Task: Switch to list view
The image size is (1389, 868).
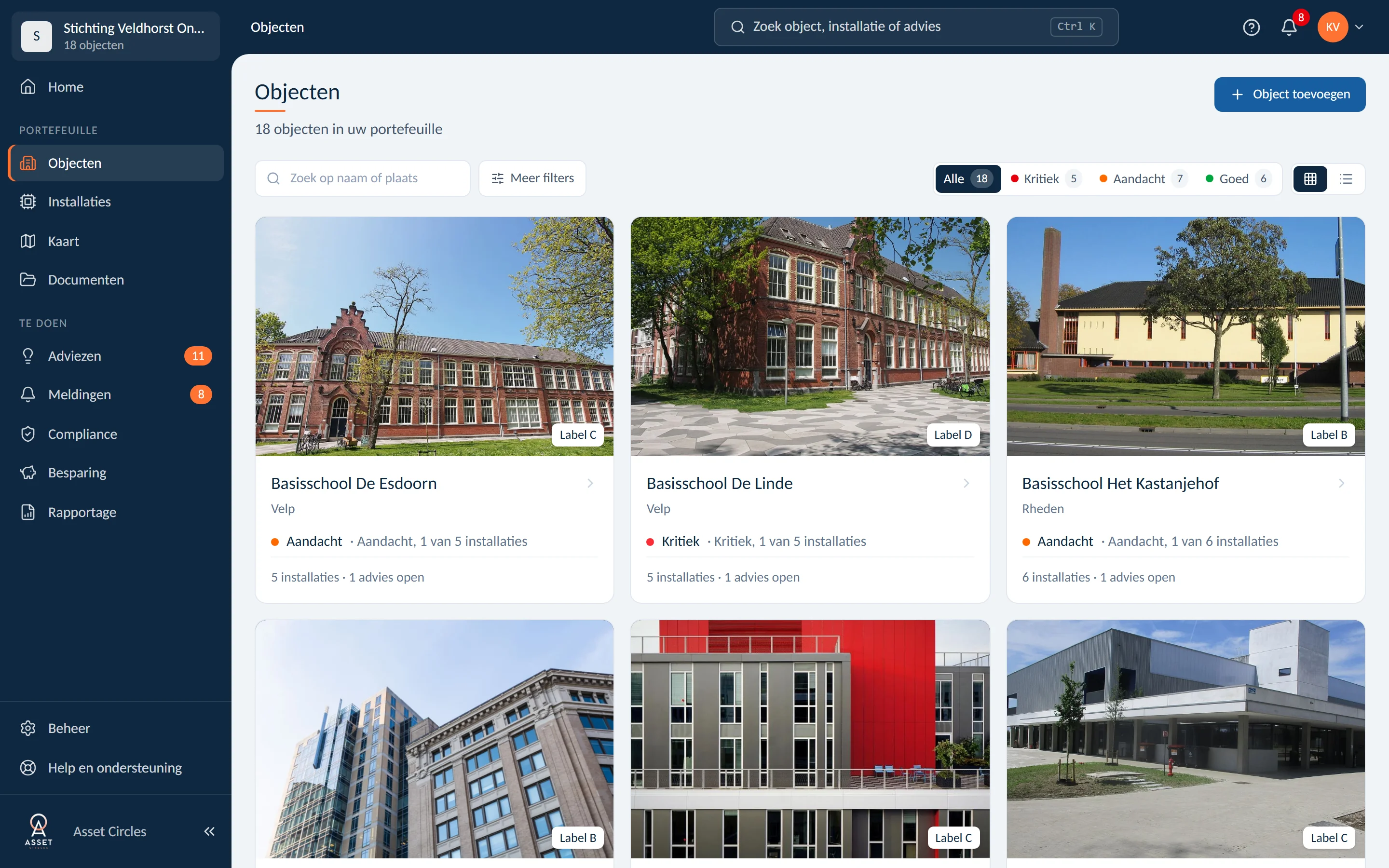Action: click(x=1346, y=178)
